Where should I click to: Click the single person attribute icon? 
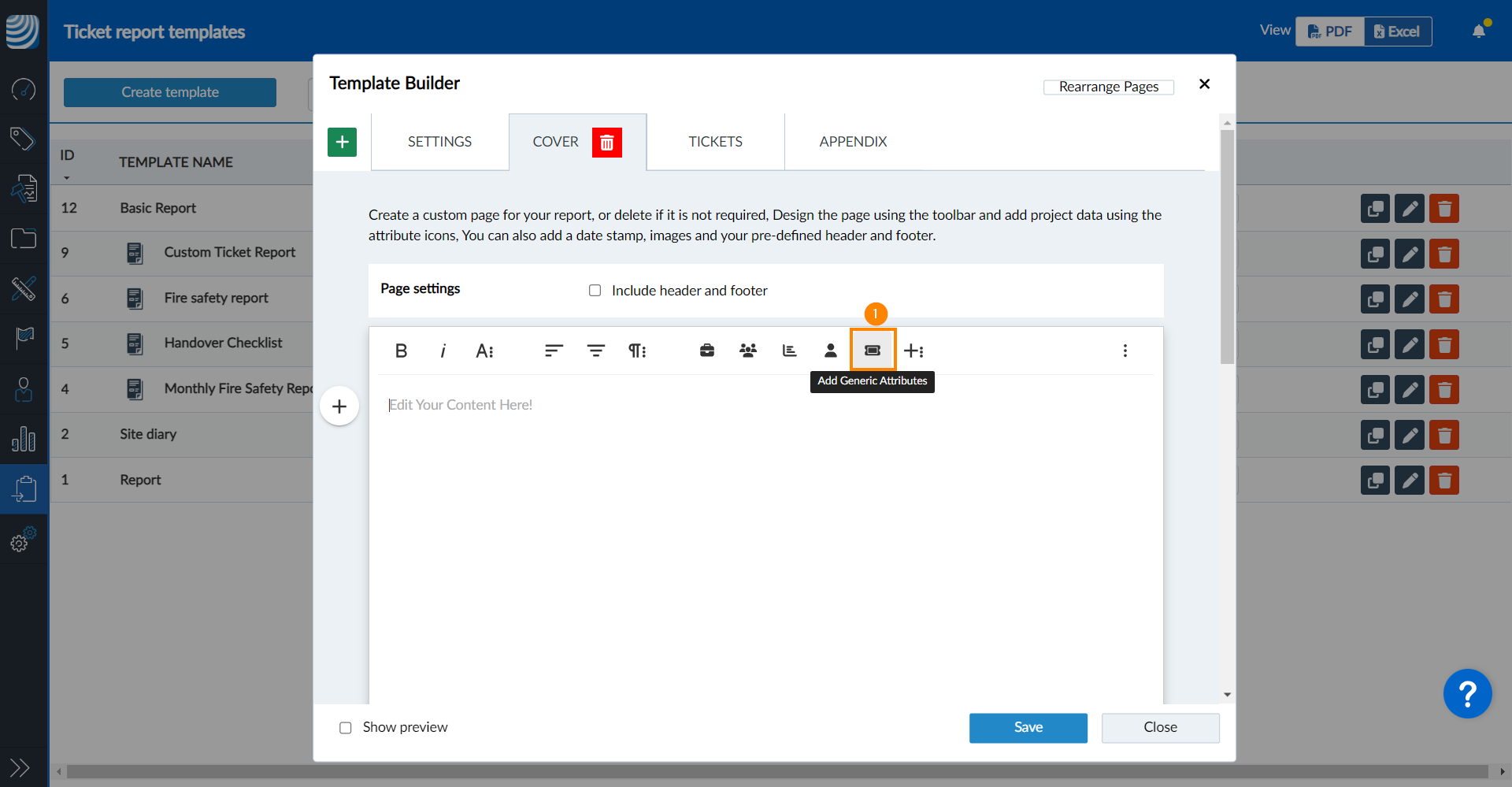tap(830, 351)
